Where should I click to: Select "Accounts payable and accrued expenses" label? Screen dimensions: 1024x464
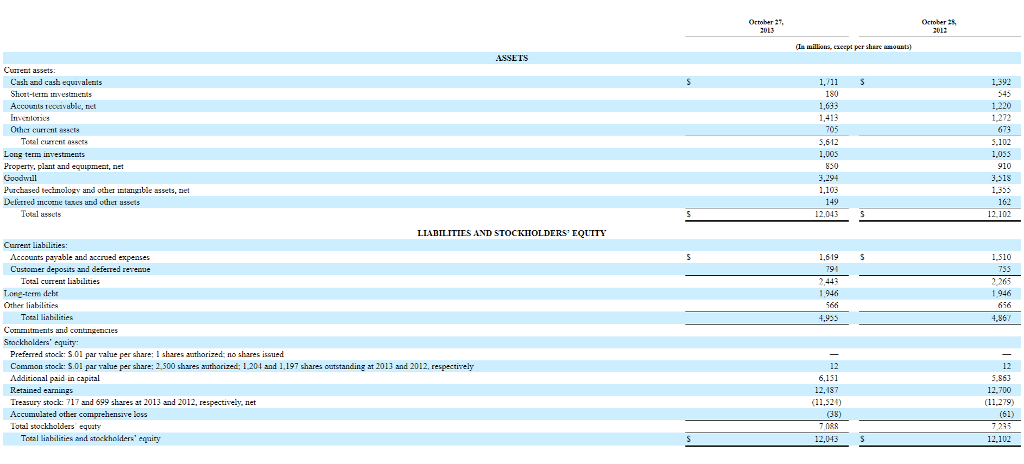point(80,257)
